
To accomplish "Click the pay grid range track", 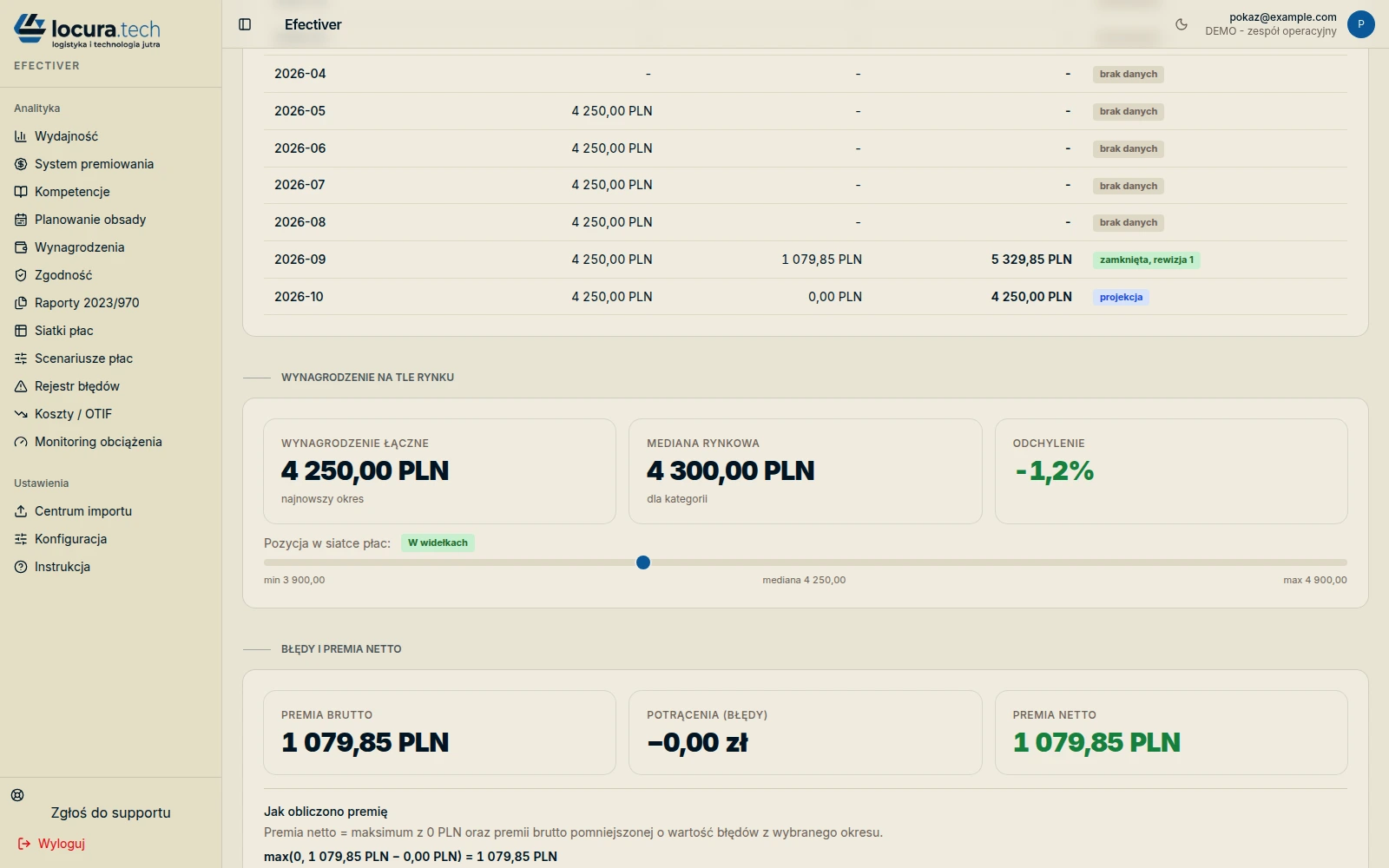I will (x=806, y=562).
